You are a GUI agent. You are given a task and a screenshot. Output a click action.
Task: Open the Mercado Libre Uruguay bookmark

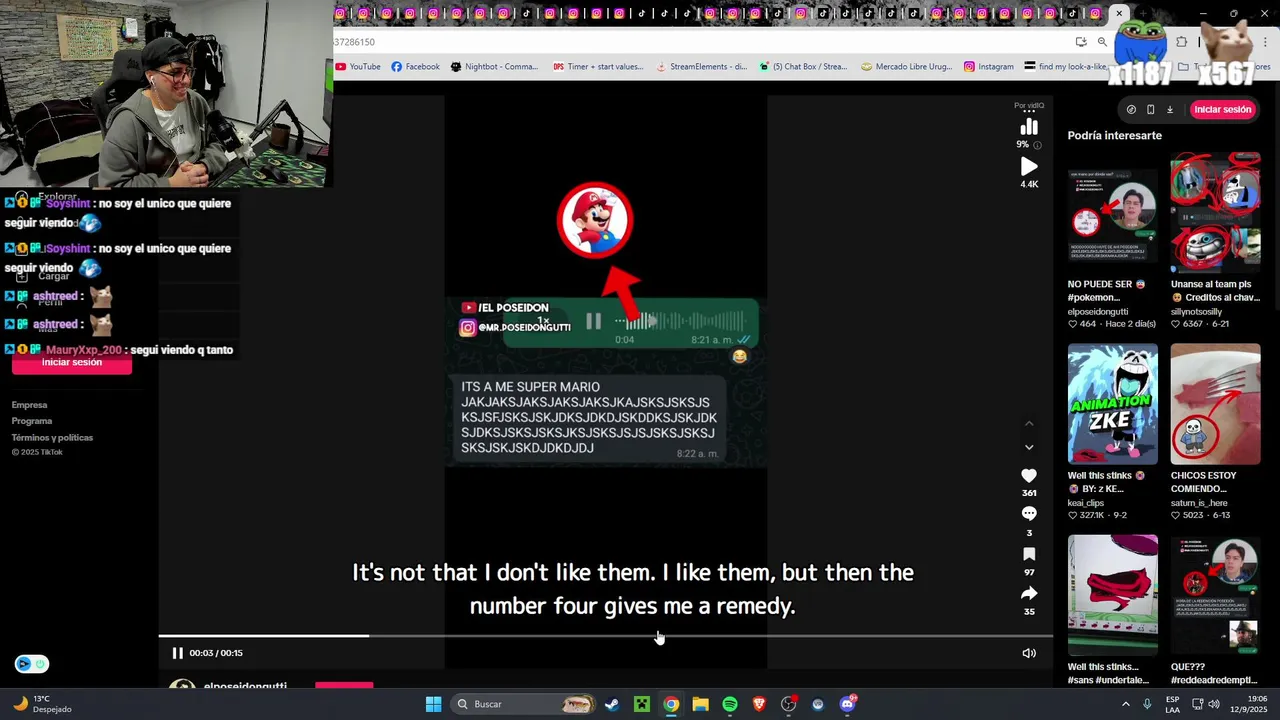coord(906,67)
